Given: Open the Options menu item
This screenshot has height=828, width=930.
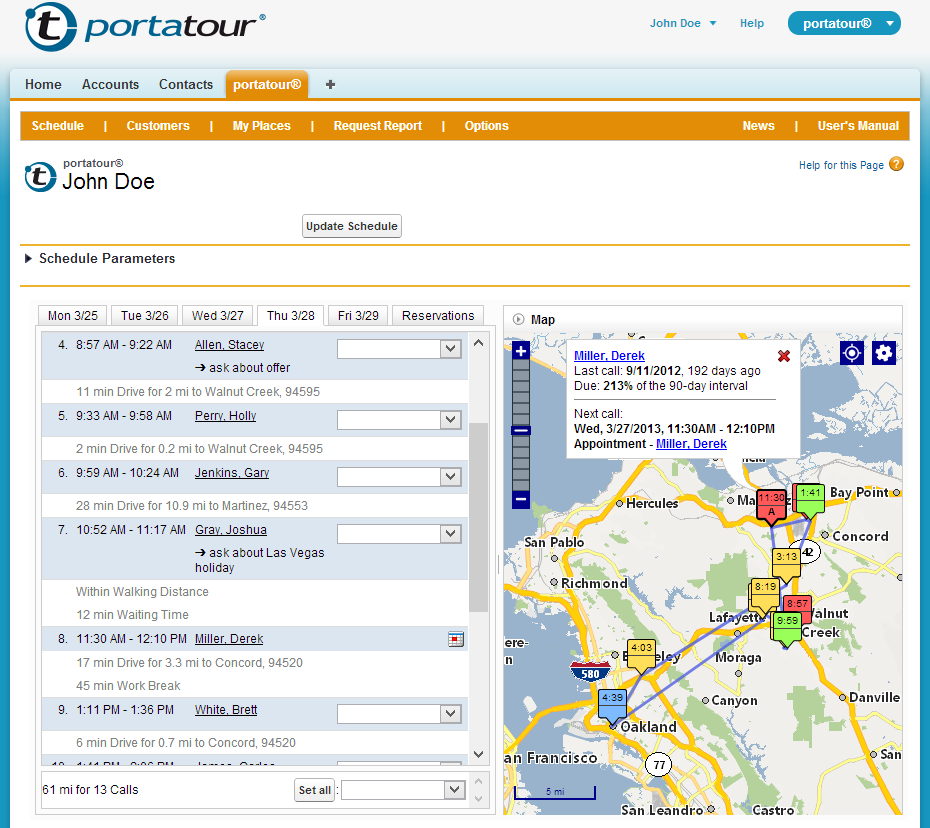Looking at the screenshot, I should (x=486, y=126).
